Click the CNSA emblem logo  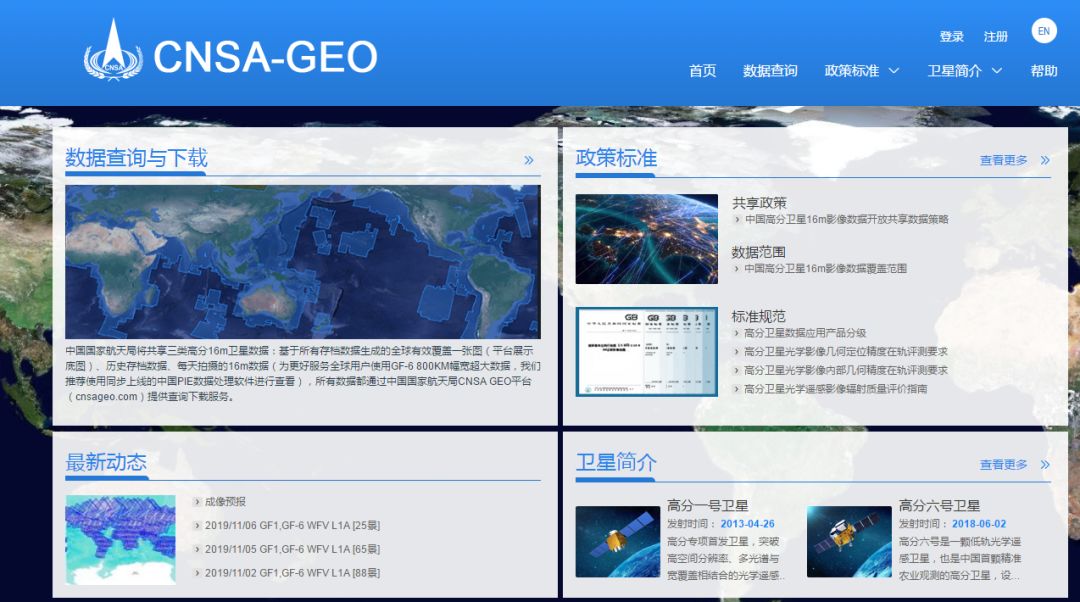click(x=113, y=50)
